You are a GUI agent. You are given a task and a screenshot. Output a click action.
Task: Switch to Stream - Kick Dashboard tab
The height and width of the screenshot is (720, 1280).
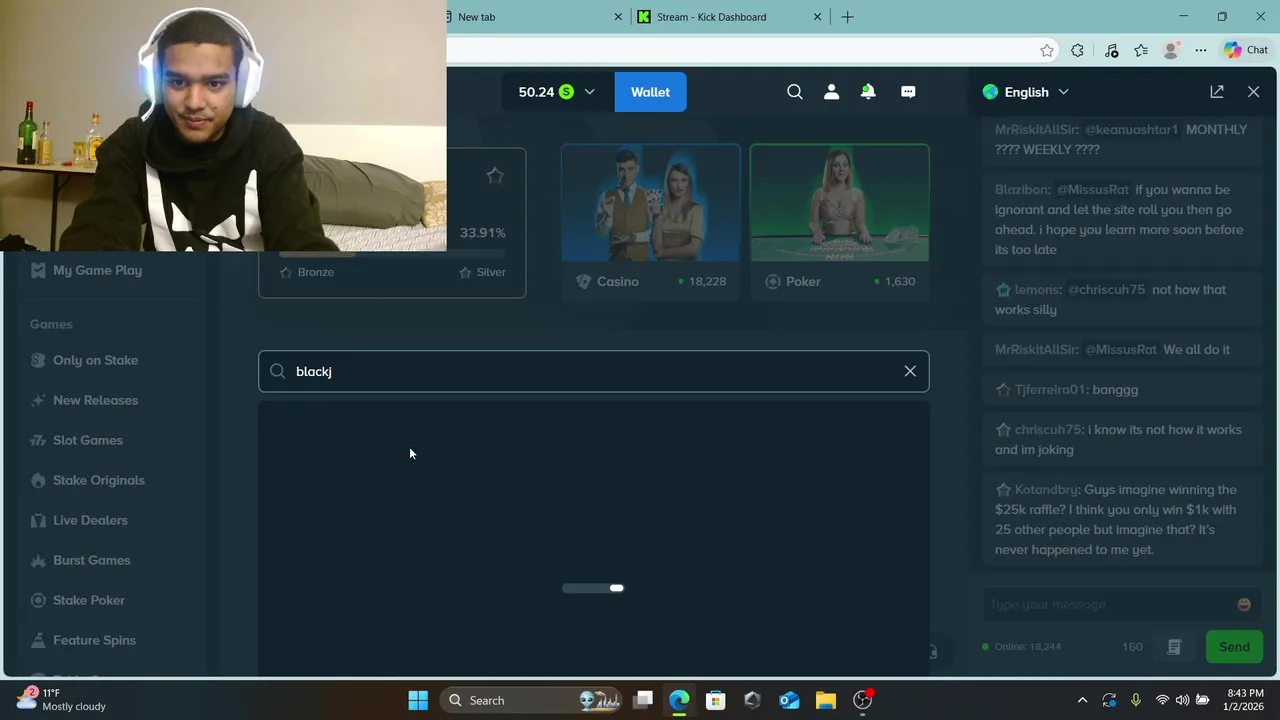click(x=711, y=17)
